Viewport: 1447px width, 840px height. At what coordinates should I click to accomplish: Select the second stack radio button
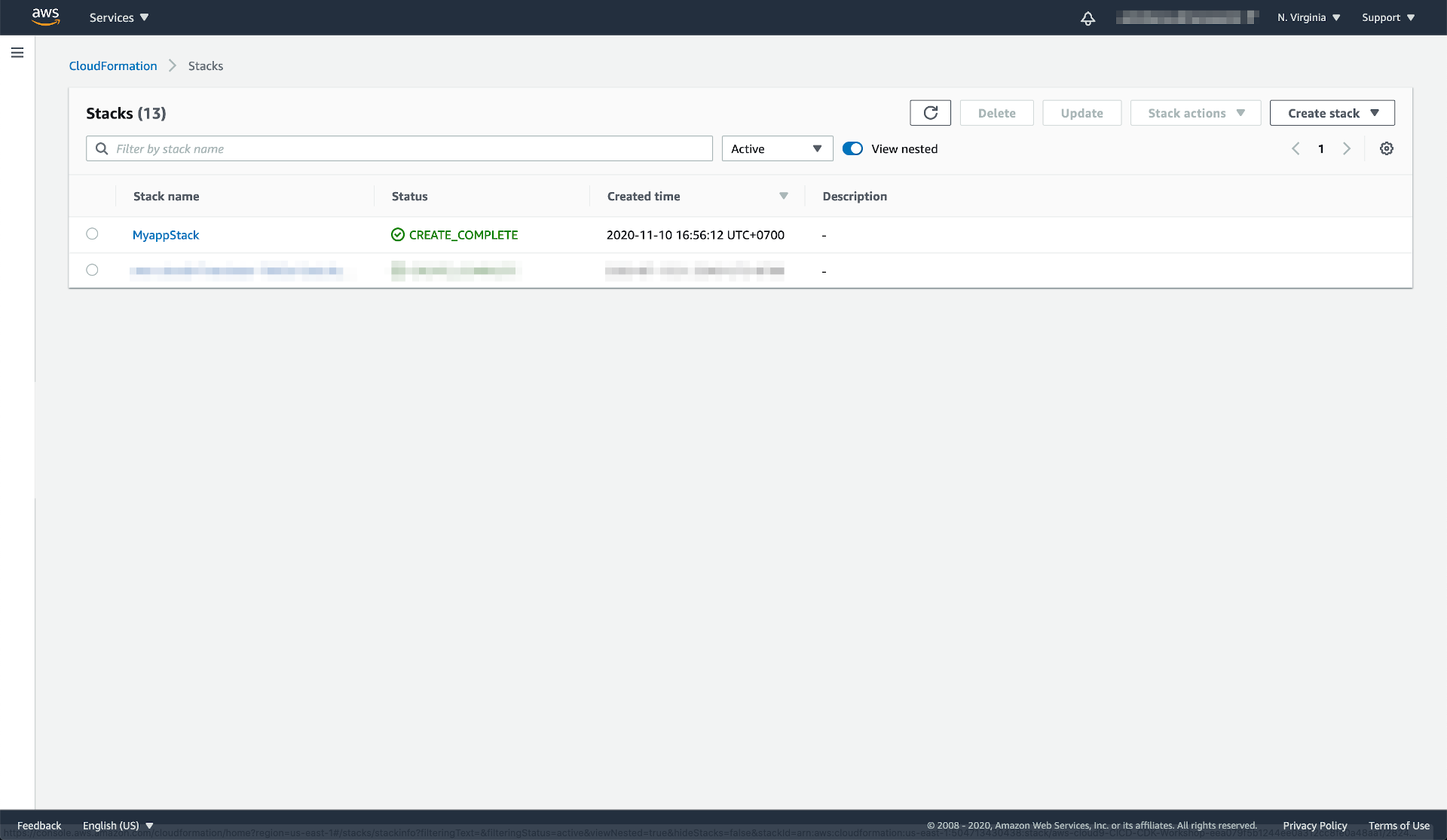[92, 270]
